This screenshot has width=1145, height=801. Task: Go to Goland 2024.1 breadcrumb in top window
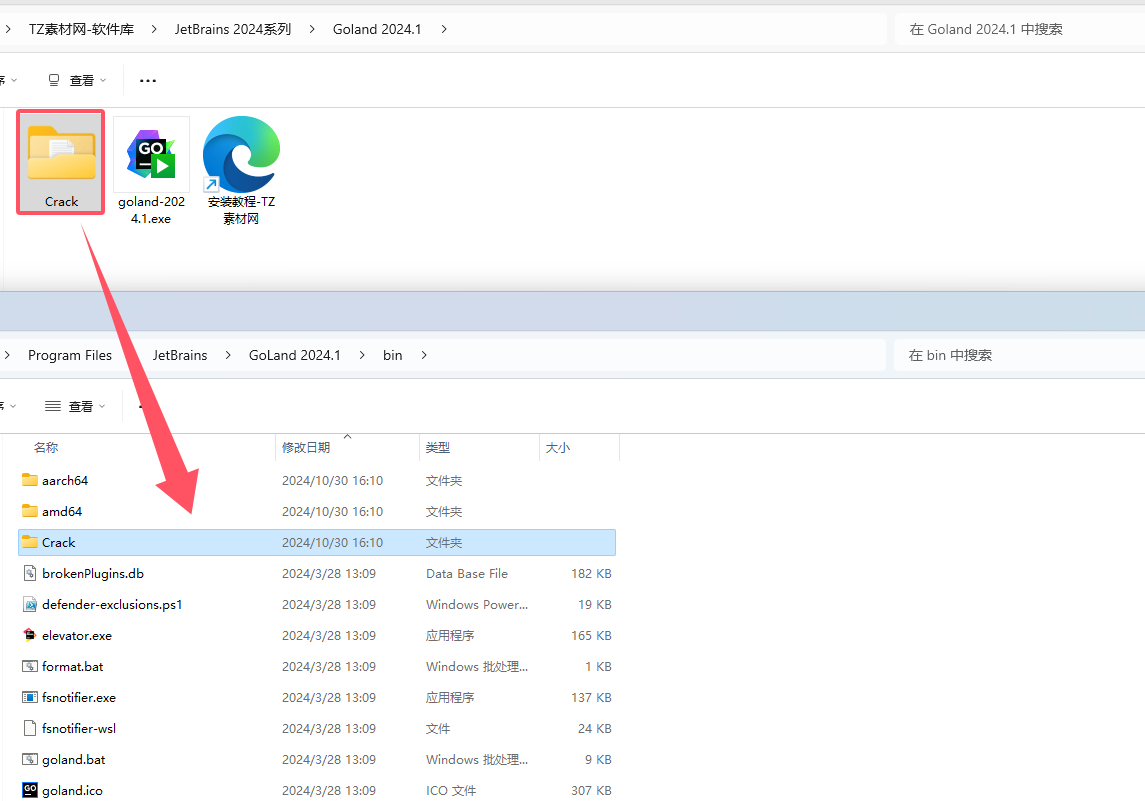(x=377, y=29)
